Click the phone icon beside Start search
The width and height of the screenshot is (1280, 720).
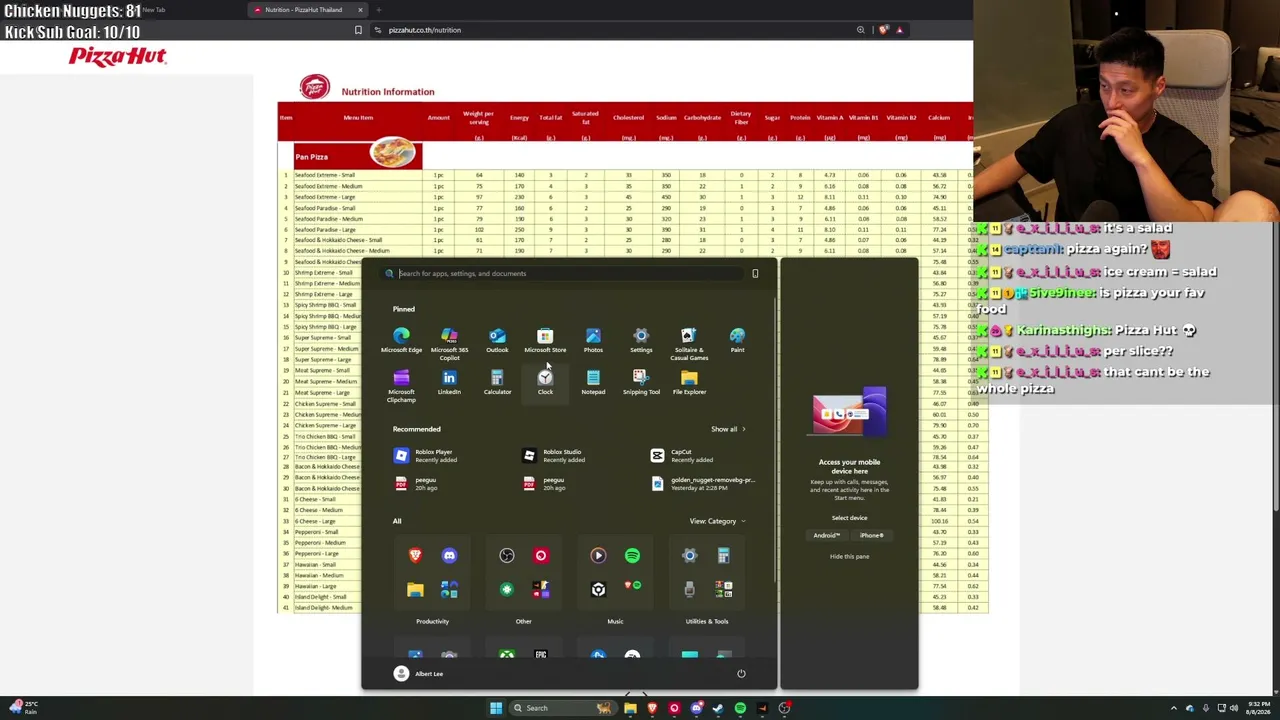(755, 273)
